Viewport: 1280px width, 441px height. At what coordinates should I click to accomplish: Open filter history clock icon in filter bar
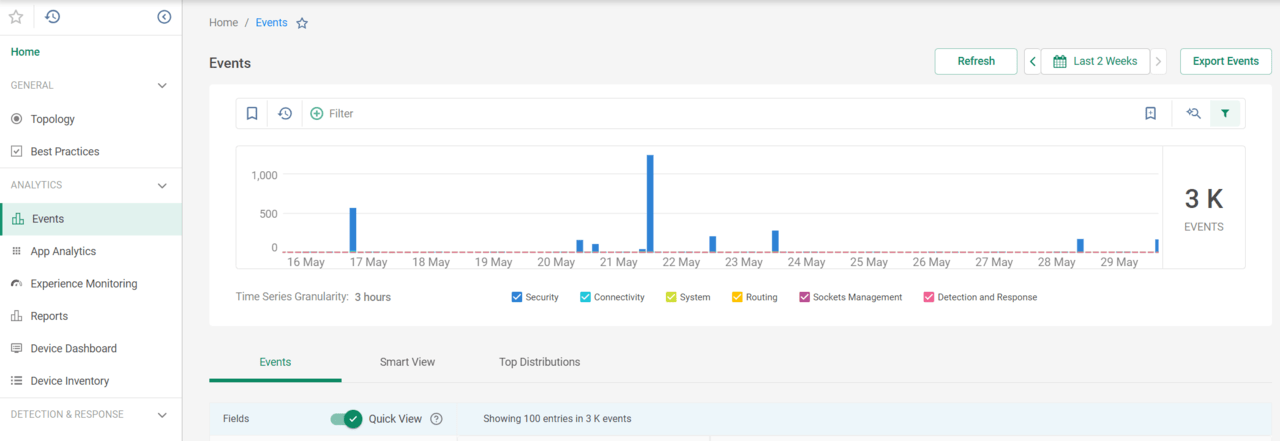(285, 114)
